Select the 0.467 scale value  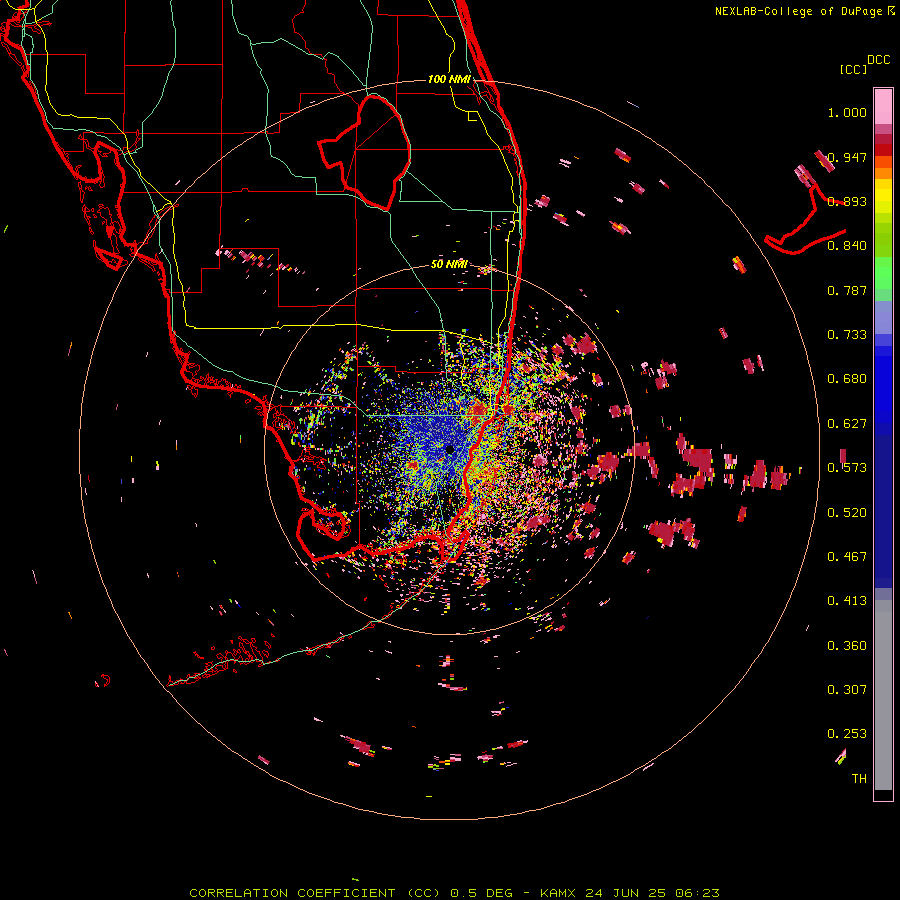click(847, 557)
